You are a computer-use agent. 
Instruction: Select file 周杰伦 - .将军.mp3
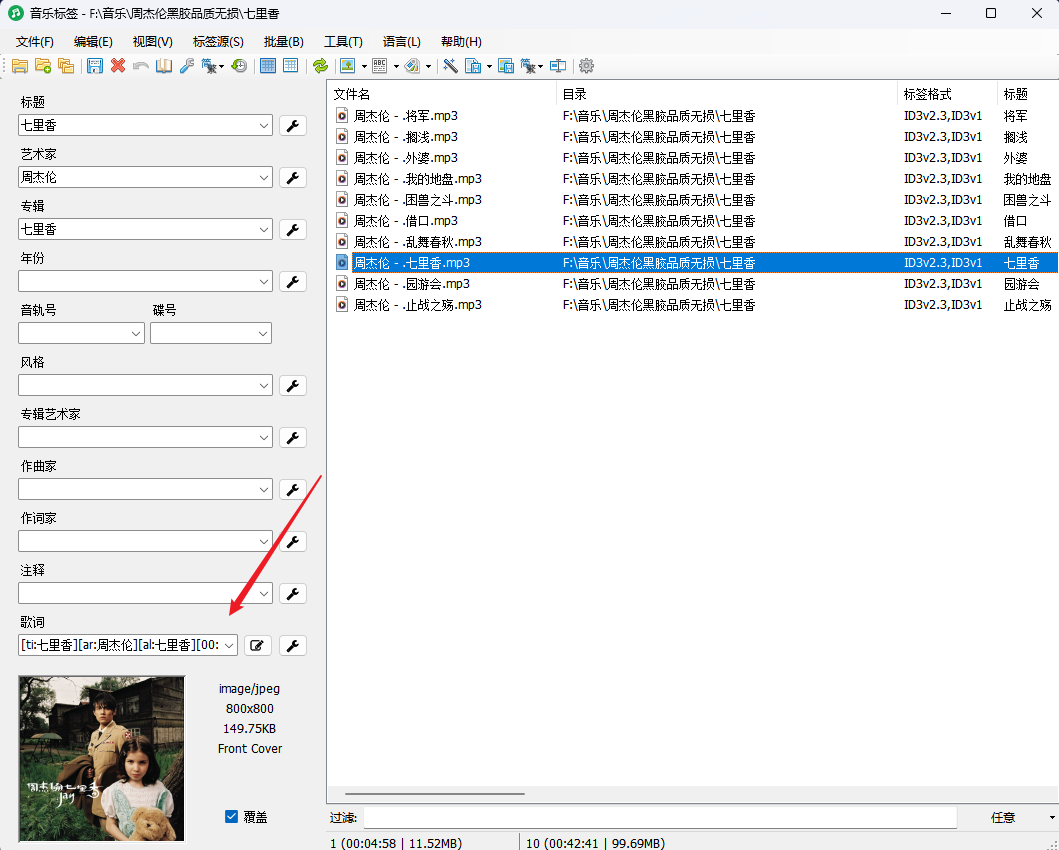click(x=406, y=116)
